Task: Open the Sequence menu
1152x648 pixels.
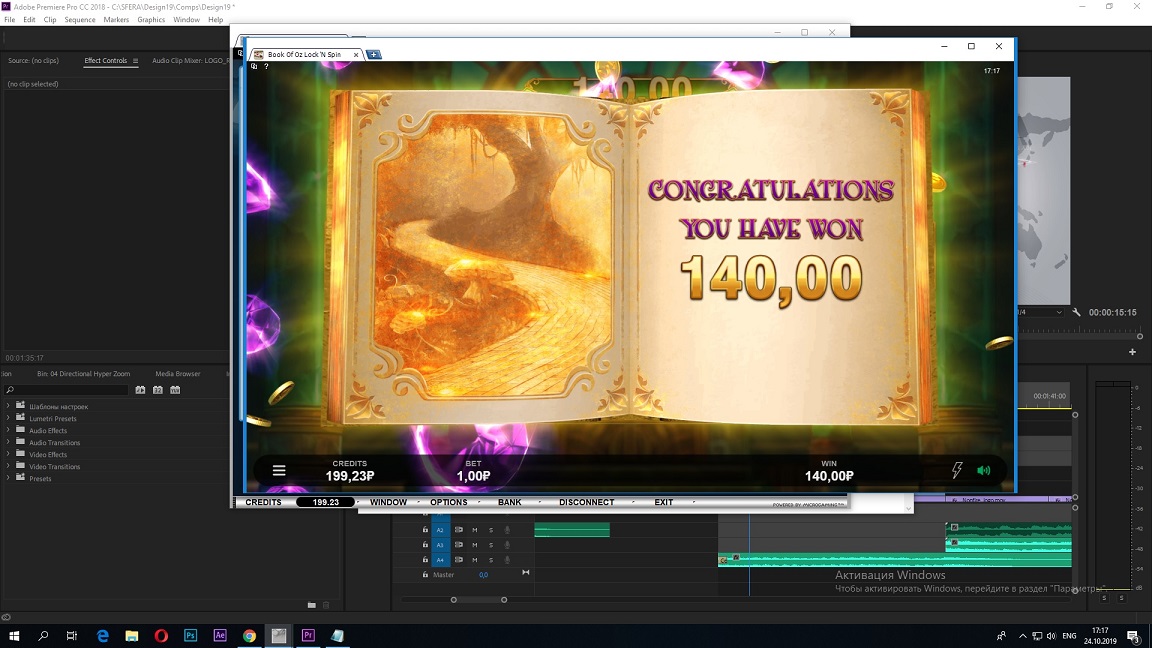Action: (80, 20)
